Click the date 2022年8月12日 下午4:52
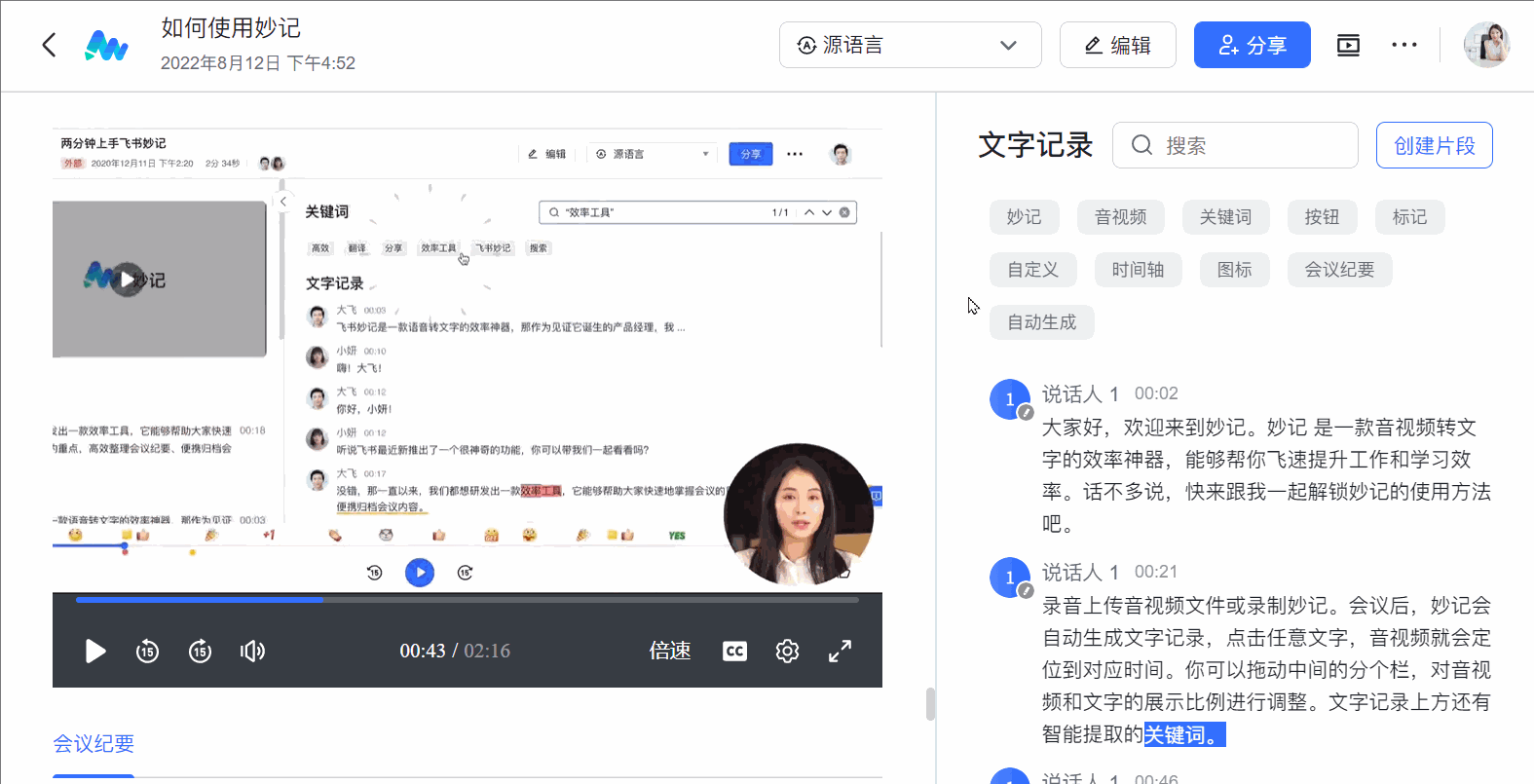This screenshot has height=784, width=1534. coord(258,63)
